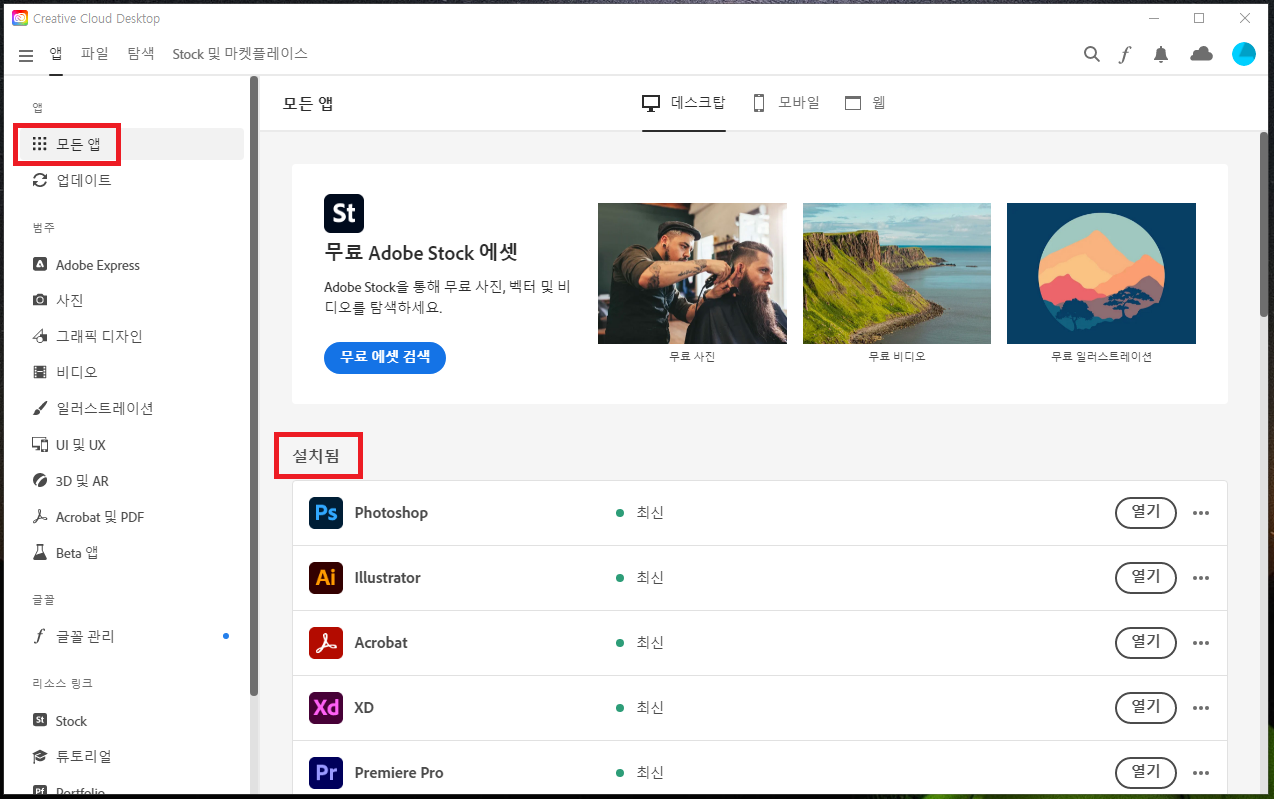
Task: Click the cloud sync status icon
Action: click(1201, 54)
